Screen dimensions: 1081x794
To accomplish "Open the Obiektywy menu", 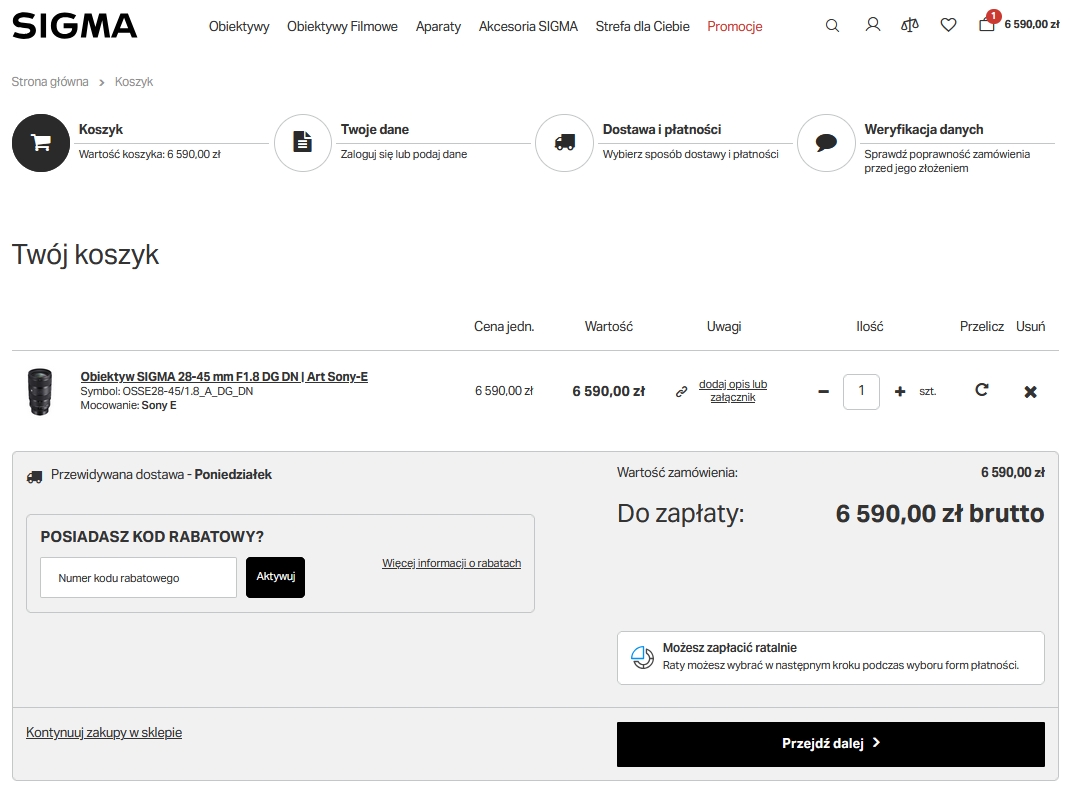I will (239, 27).
